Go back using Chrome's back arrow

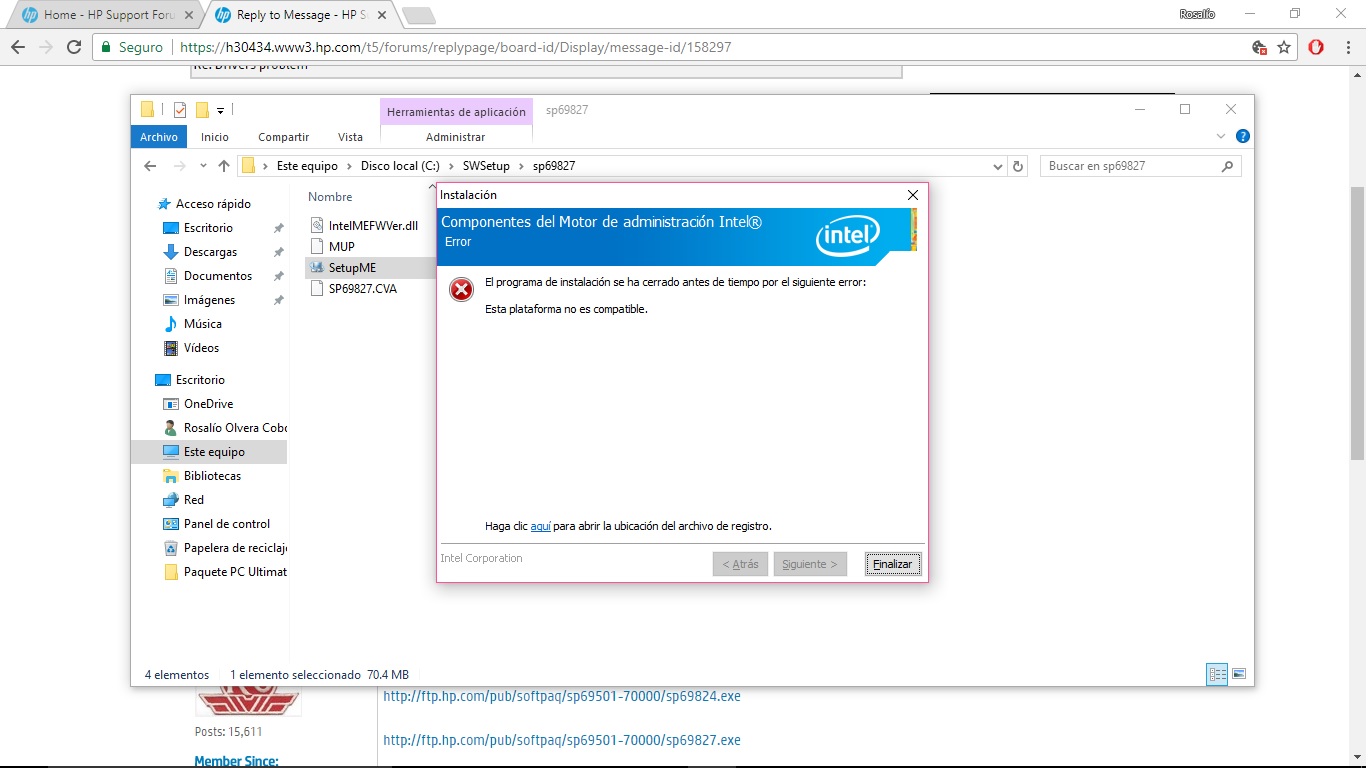pyautogui.click(x=18, y=47)
